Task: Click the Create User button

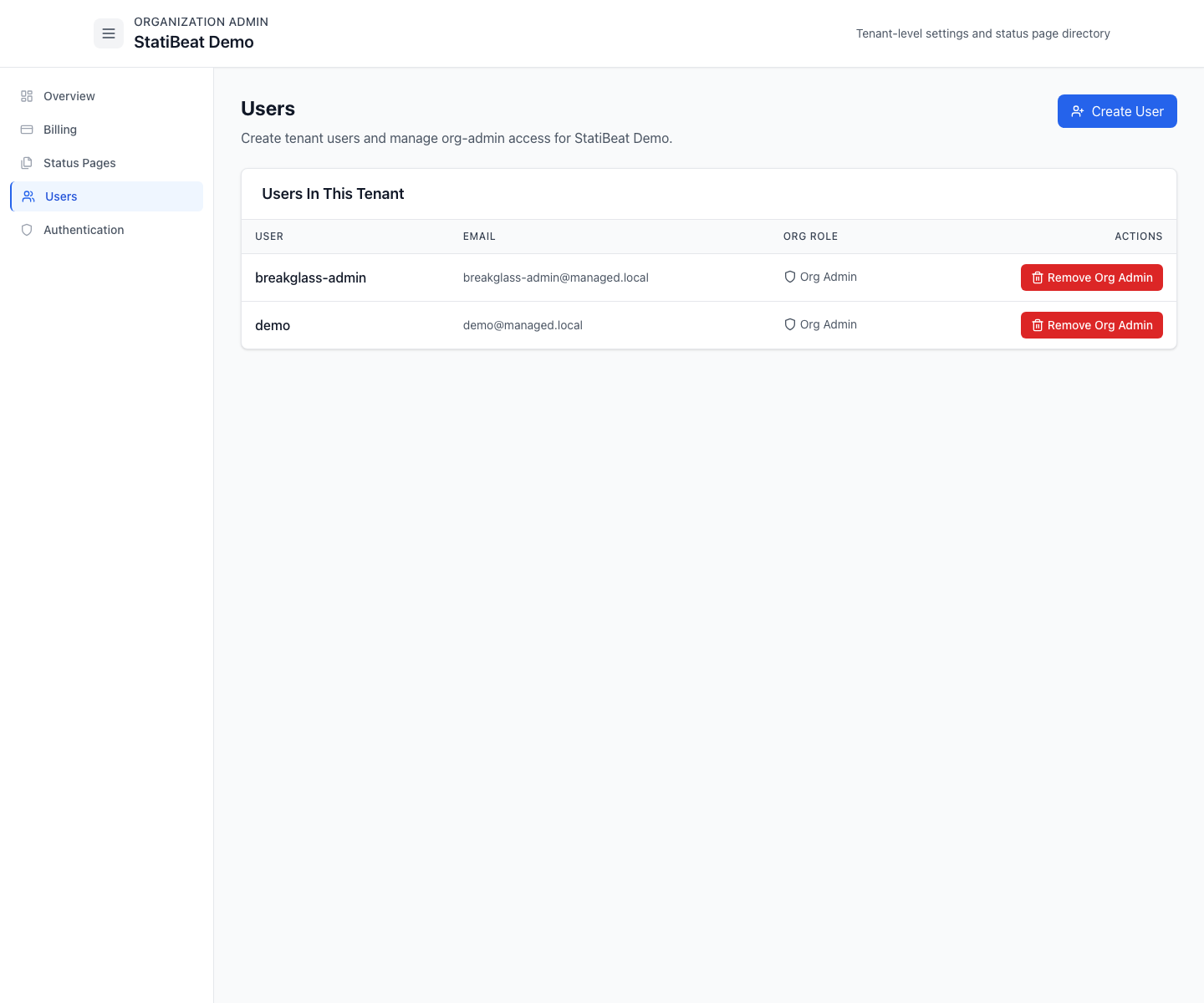Action: click(1117, 110)
